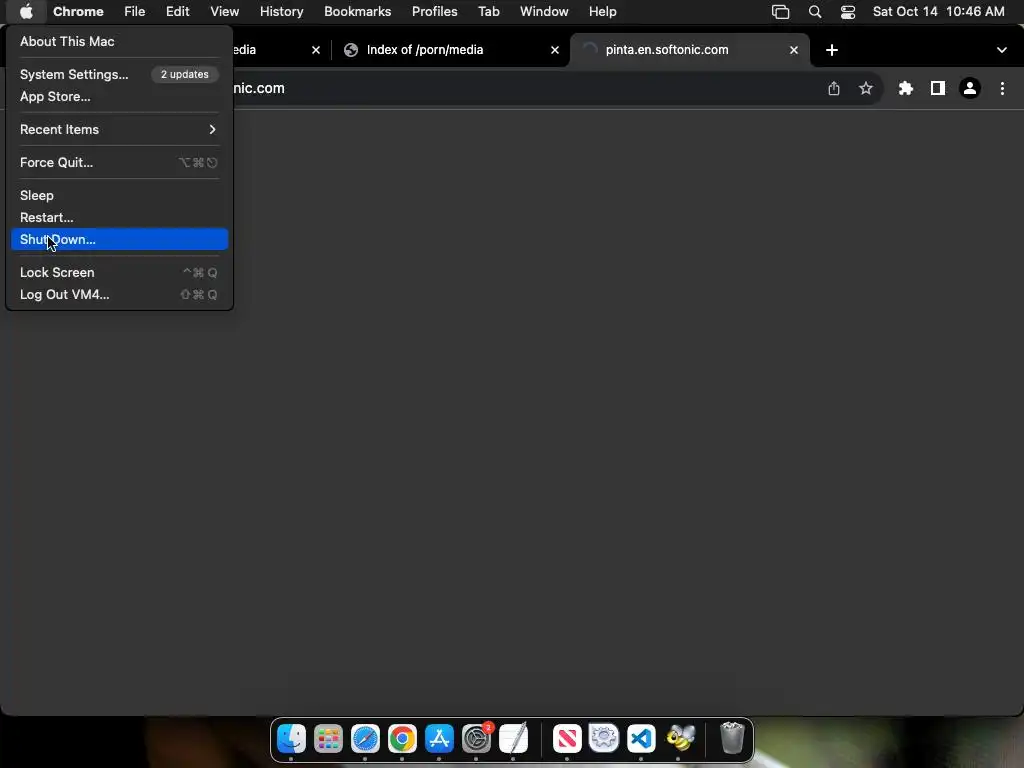
Task: Select Restart in the Apple menu
Action: pyautogui.click(x=119, y=217)
